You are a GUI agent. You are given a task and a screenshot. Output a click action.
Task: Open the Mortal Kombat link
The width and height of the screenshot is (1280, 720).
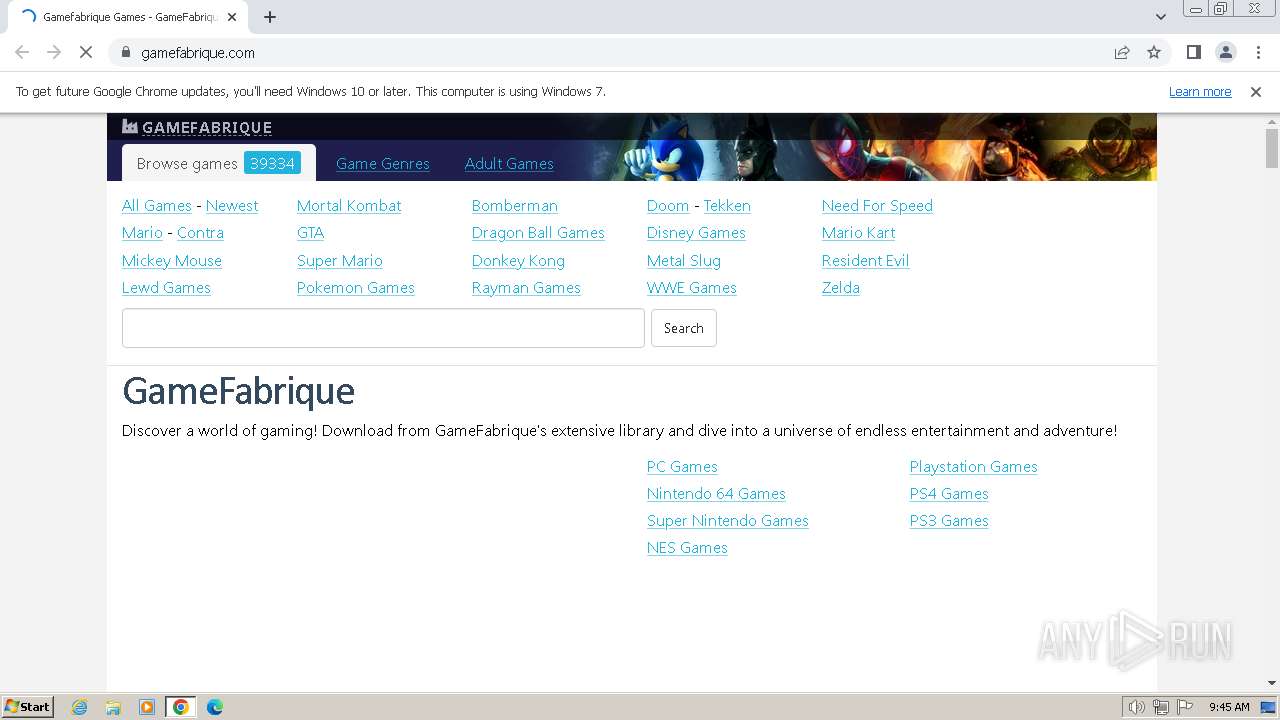point(349,206)
